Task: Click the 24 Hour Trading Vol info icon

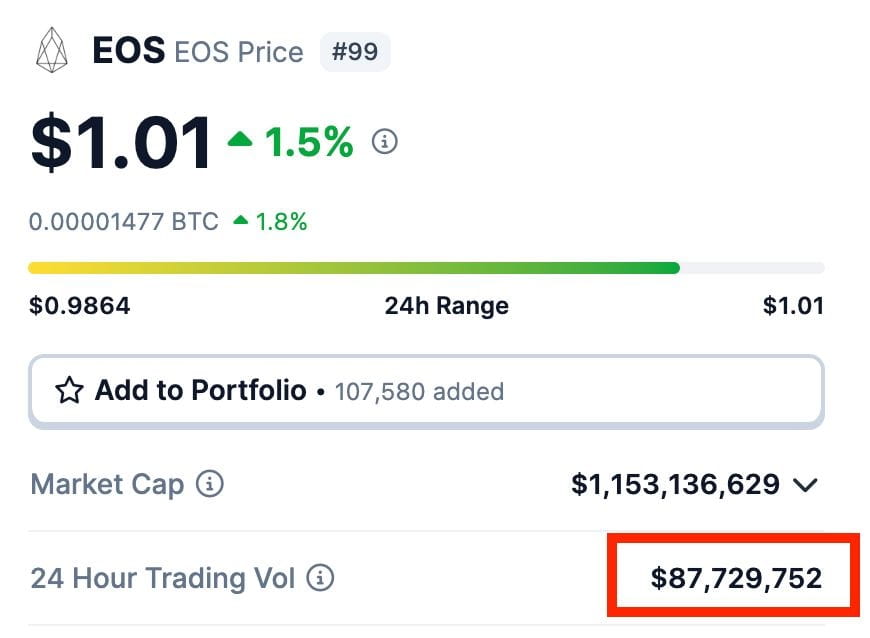Action: 320,578
